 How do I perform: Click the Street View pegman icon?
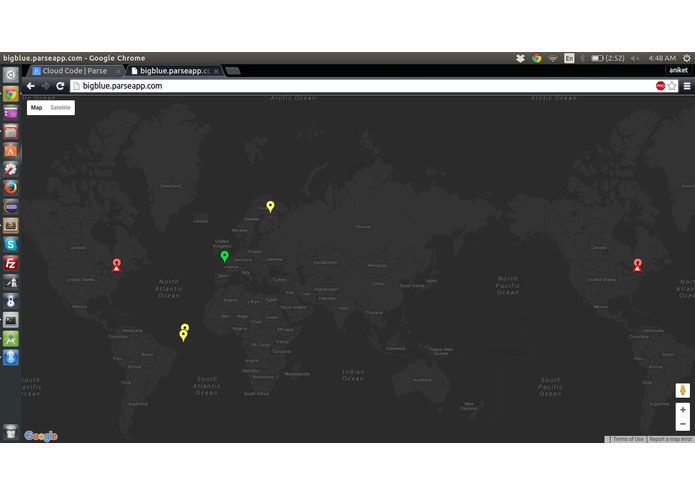pyautogui.click(x=683, y=390)
